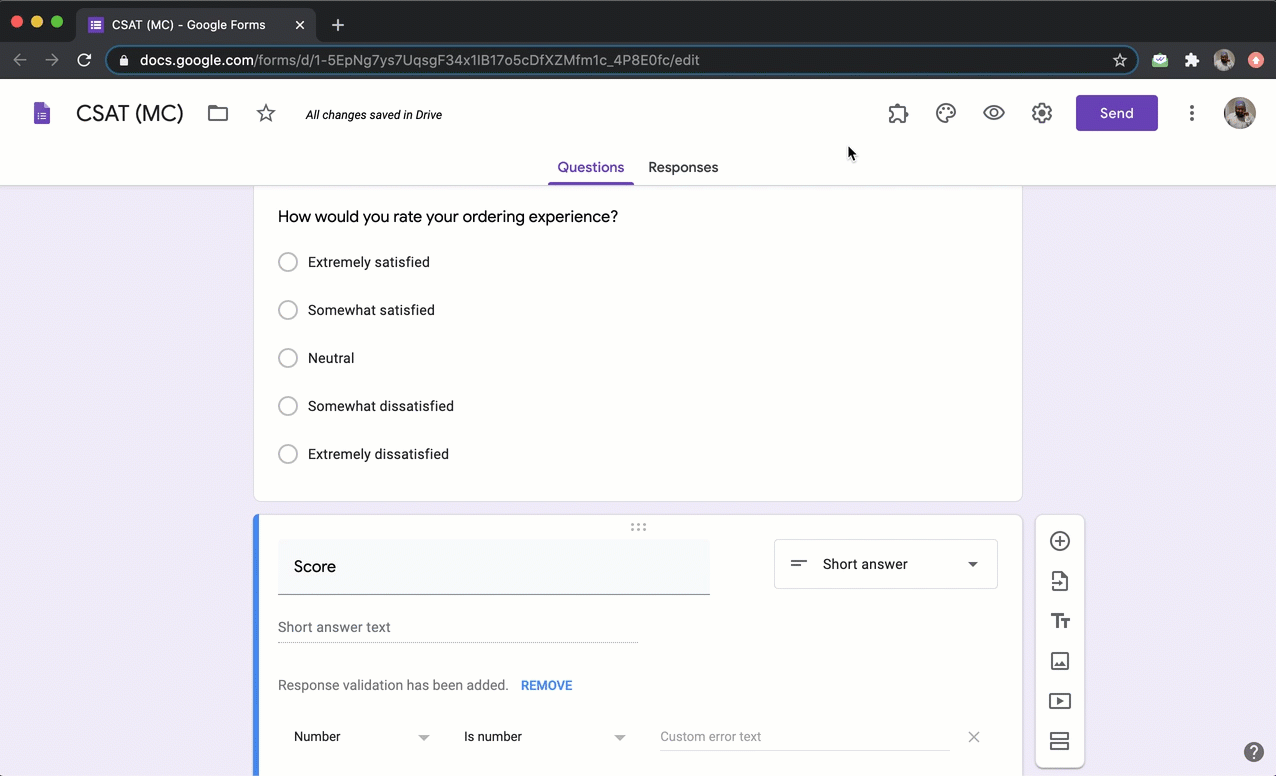This screenshot has width=1276, height=776.
Task: Add video from the sidebar toolbar
Action: 1060,701
